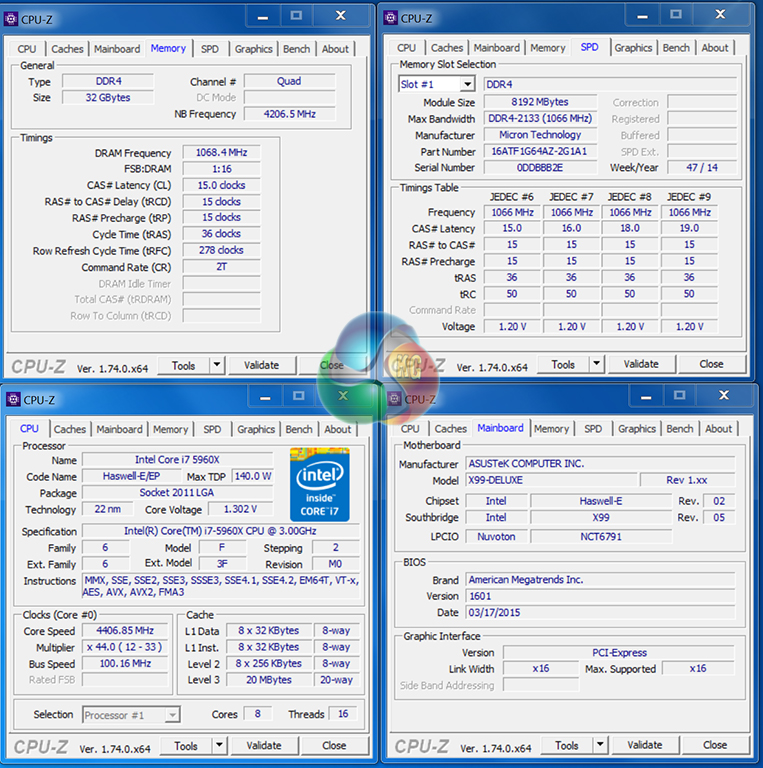Click BIOS Date 03/17/2015
The height and width of the screenshot is (768, 763).
click(600, 612)
